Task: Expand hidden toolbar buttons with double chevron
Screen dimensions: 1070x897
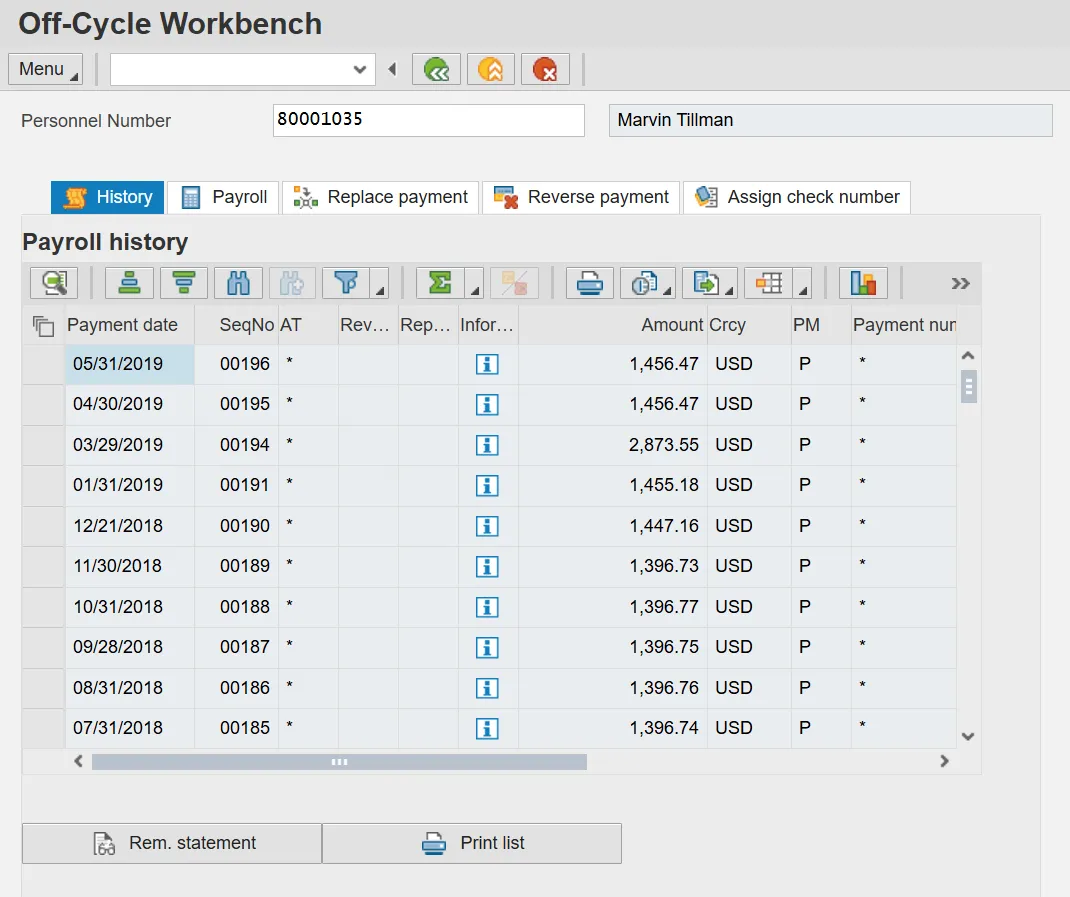Action: point(960,284)
